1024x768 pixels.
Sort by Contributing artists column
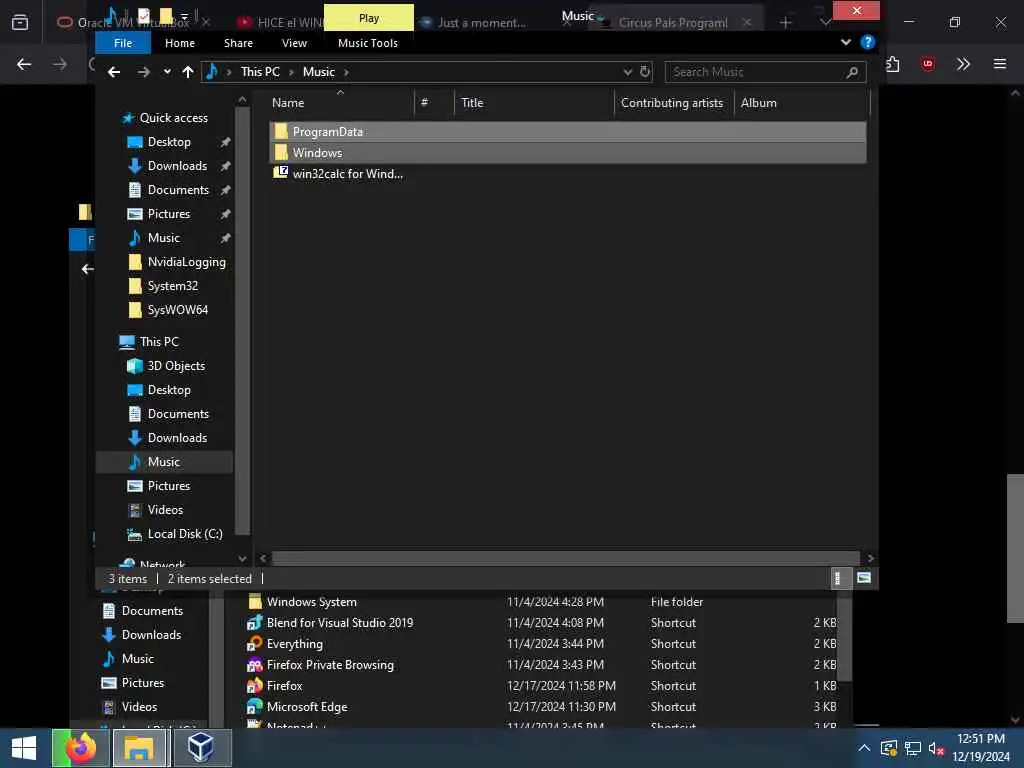[674, 103]
